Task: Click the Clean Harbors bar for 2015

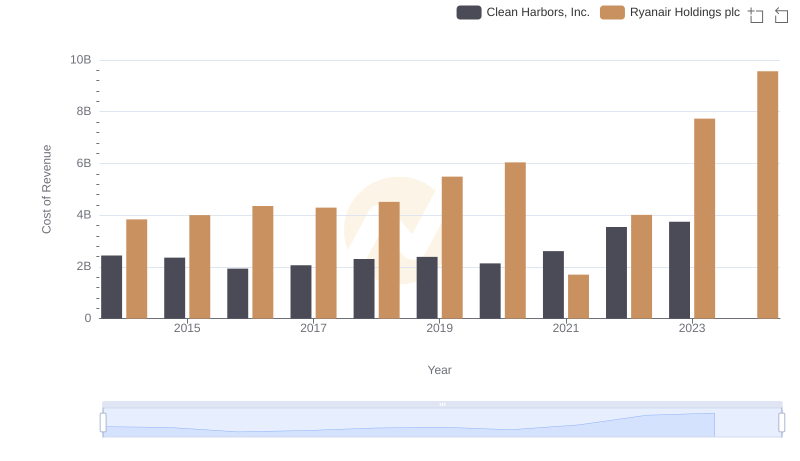Action: tap(174, 288)
